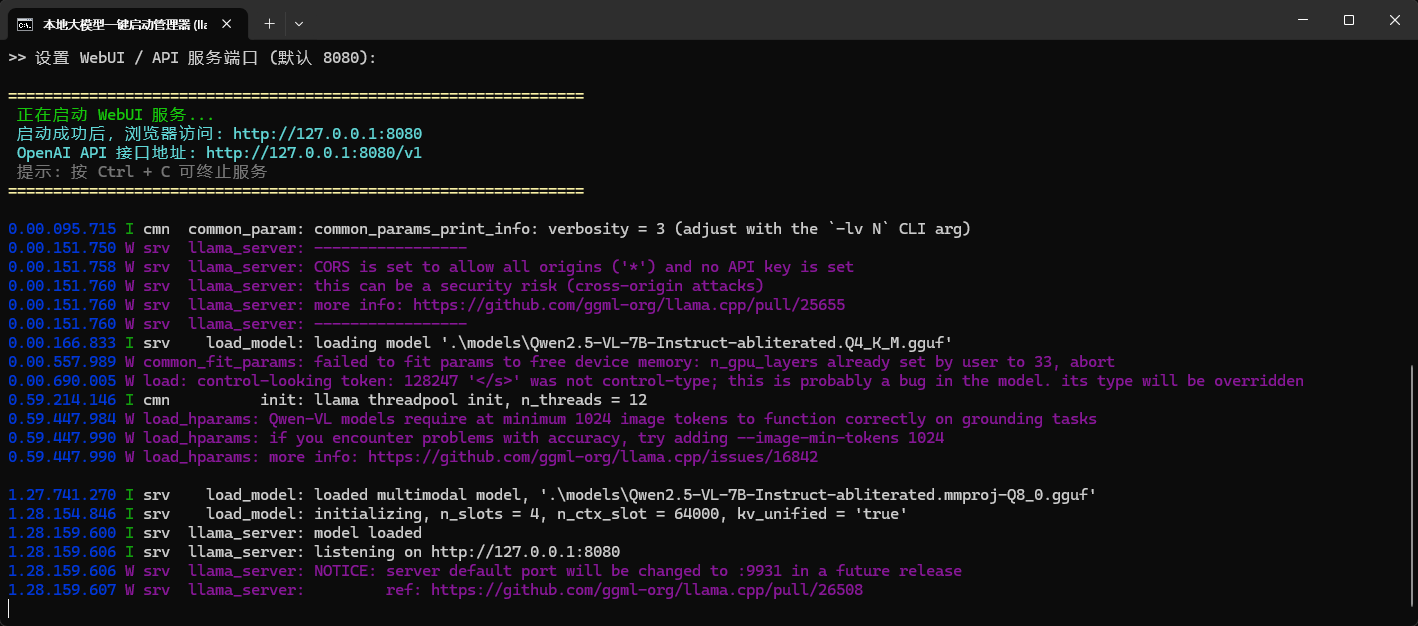Open the llama.cpp pull/25655 GitHub link

click(x=629, y=305)
